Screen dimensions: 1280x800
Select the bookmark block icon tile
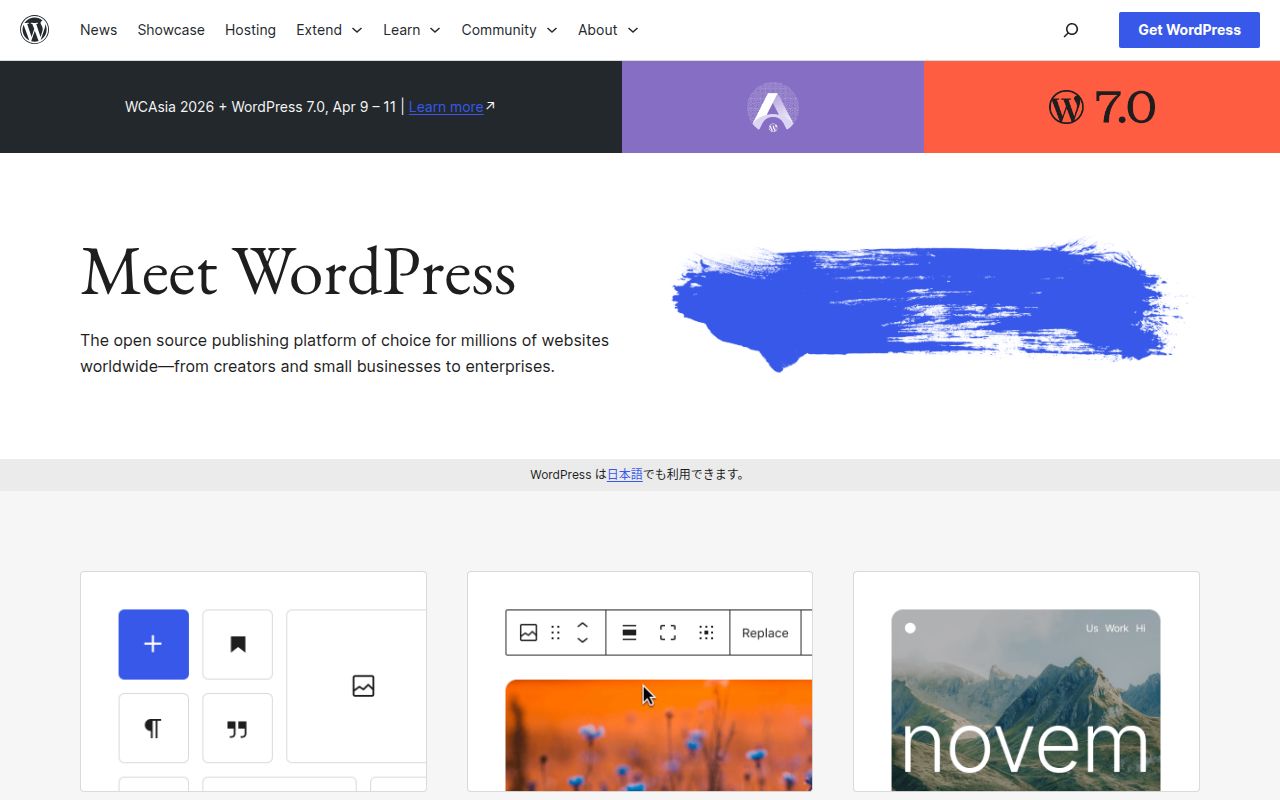(x=238, y=644)
